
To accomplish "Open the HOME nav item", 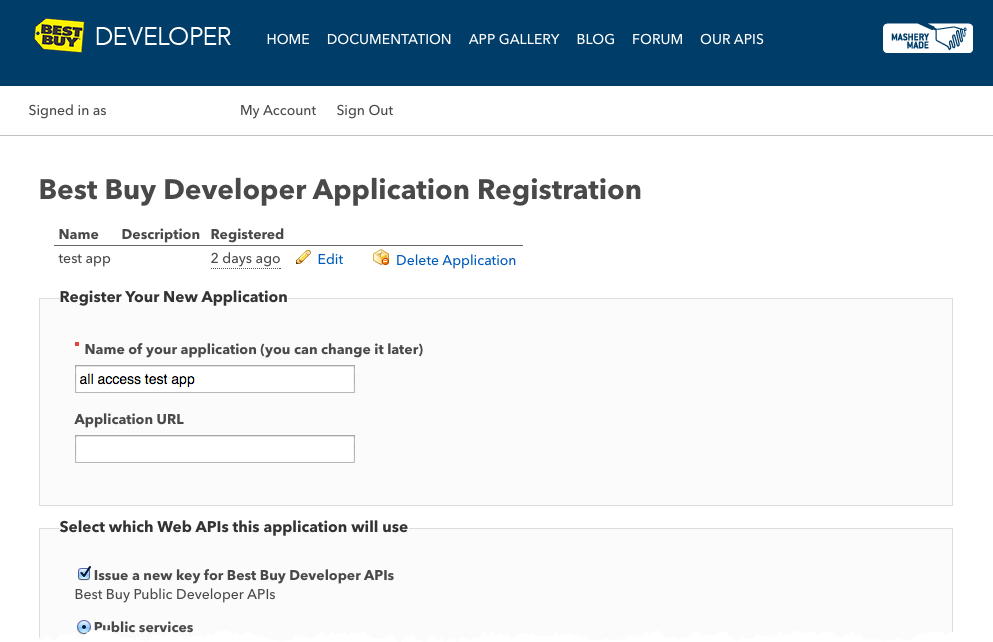I will coord(288,39).
